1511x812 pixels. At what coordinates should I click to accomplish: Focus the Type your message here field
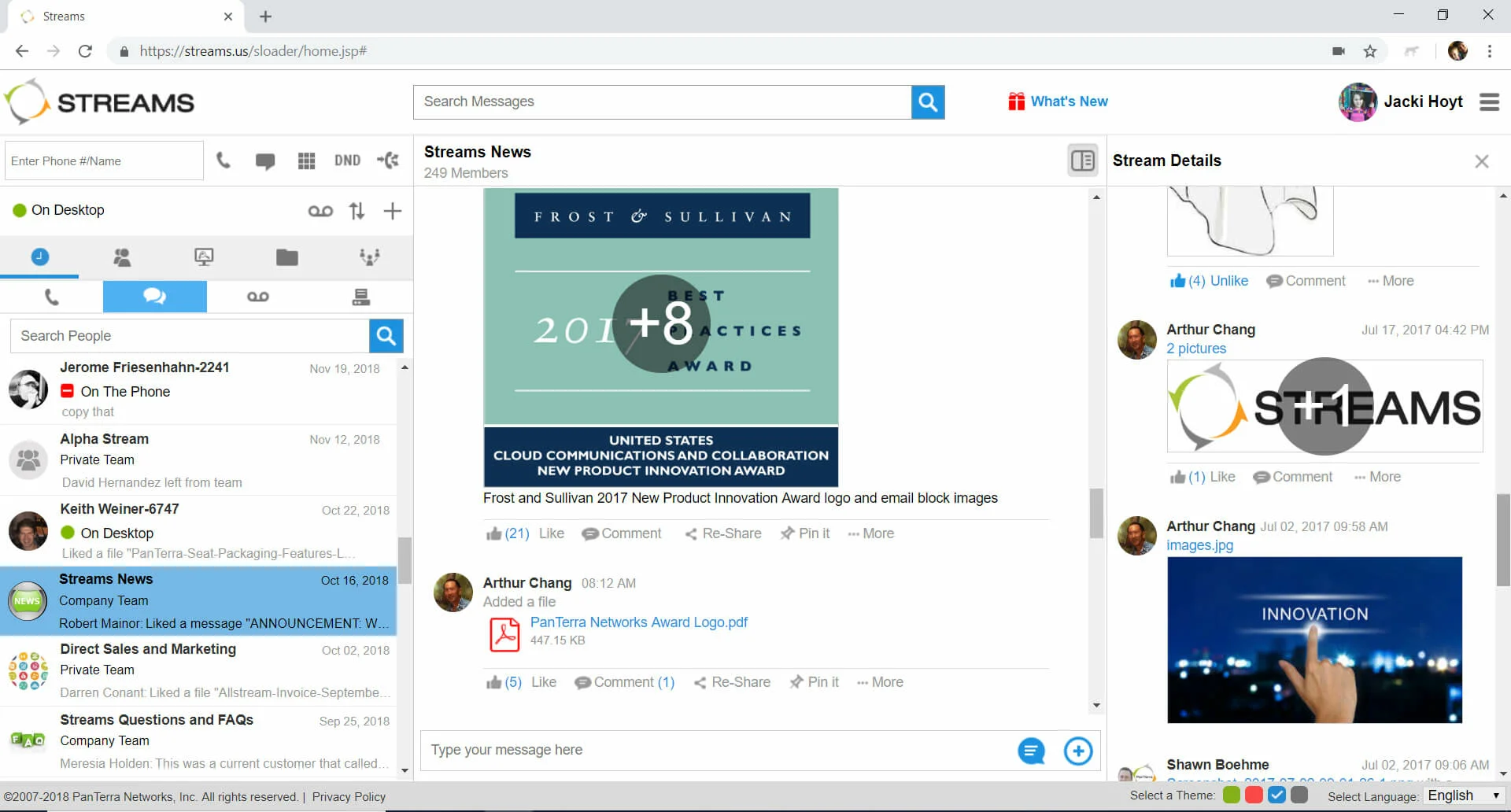[716, 750]
